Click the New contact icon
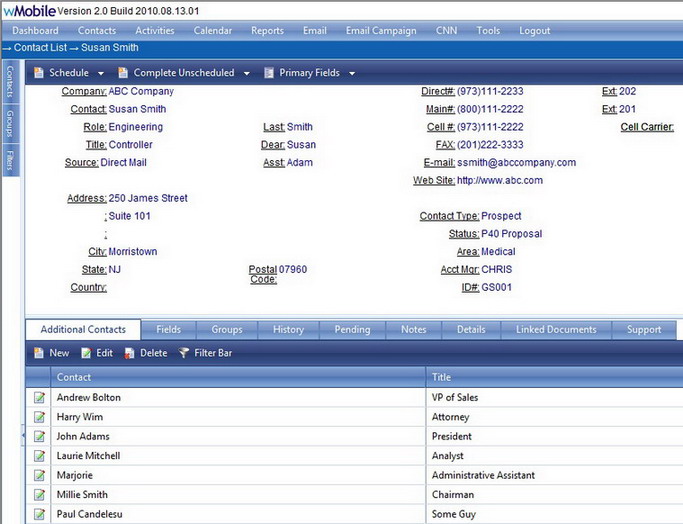The image size is (683, 524). 38,353
